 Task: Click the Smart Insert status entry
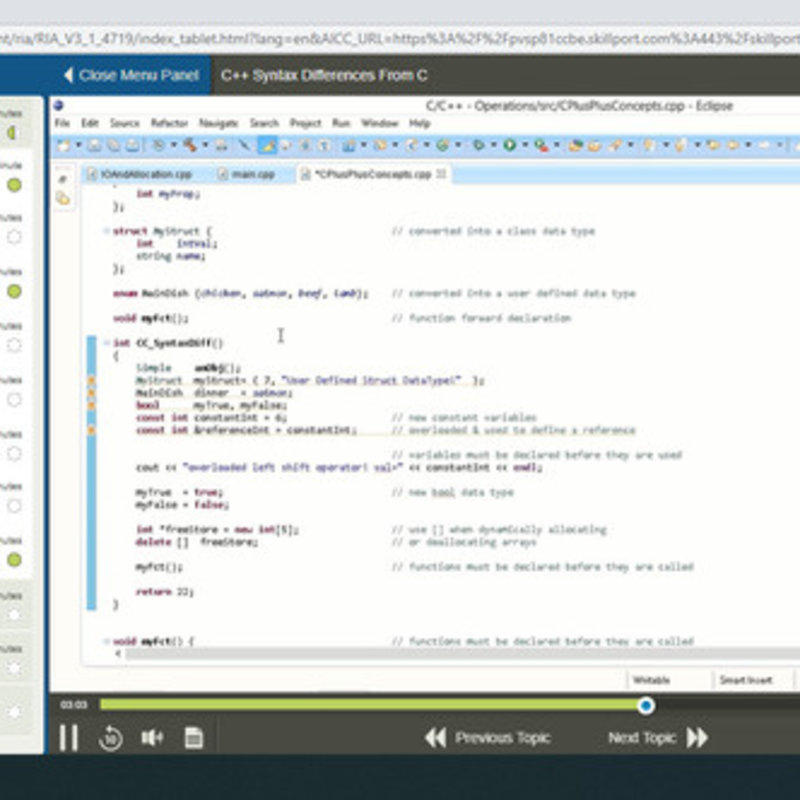coord(746,680)
